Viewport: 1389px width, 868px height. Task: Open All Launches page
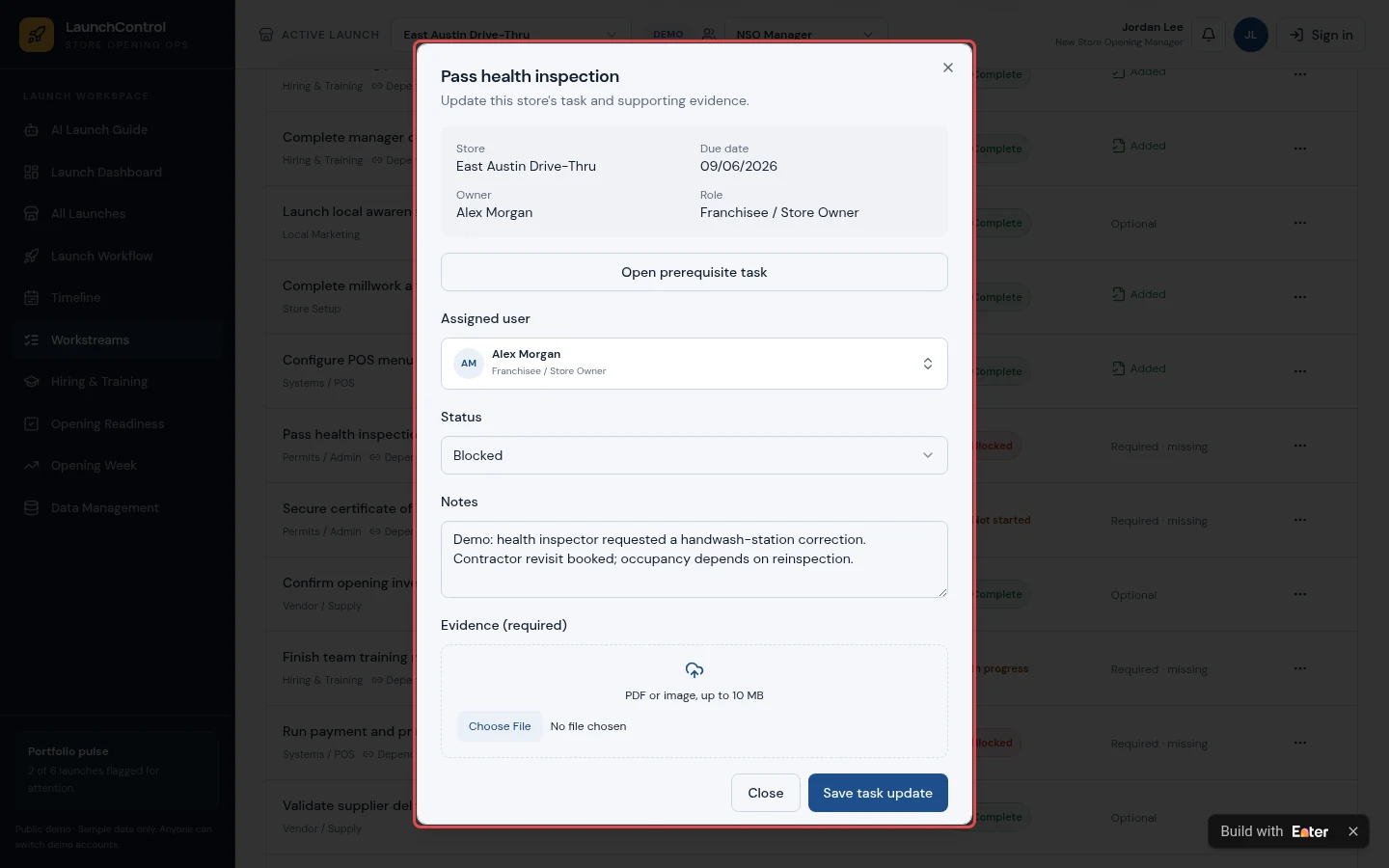[117, 214]
